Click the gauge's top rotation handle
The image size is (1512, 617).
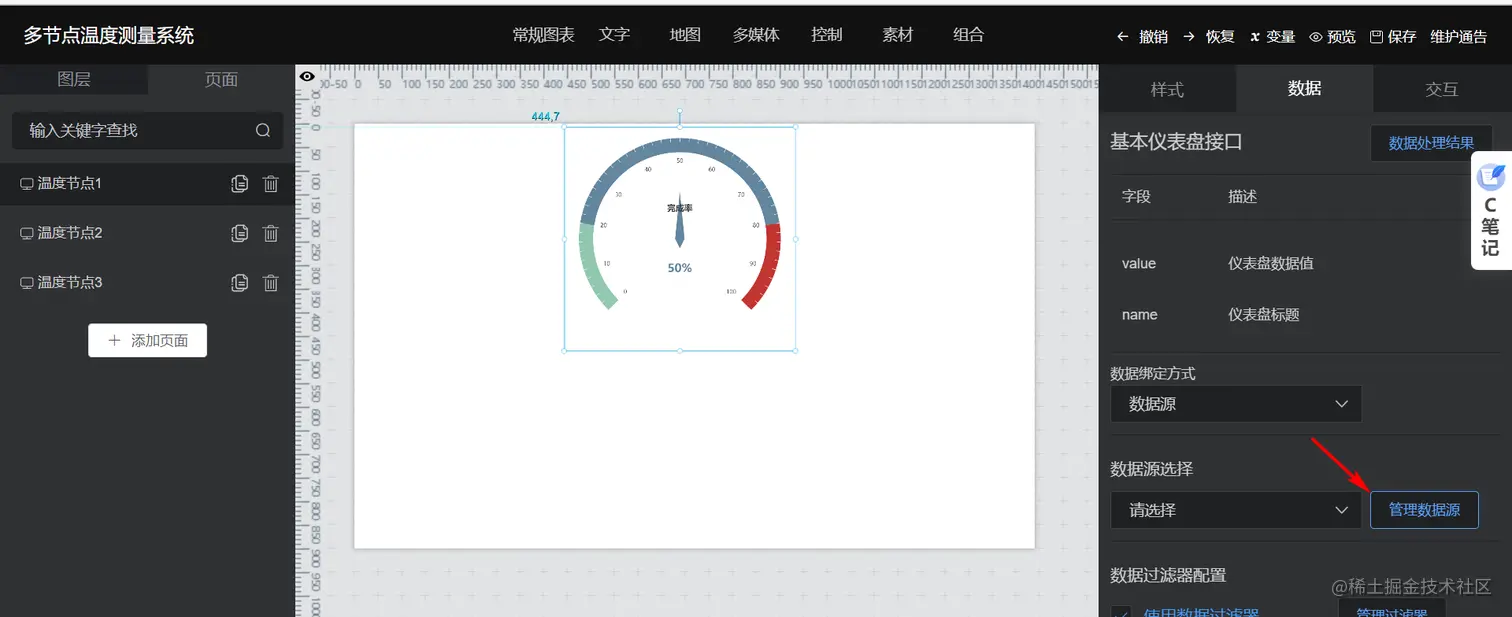[x=680, y=111]
